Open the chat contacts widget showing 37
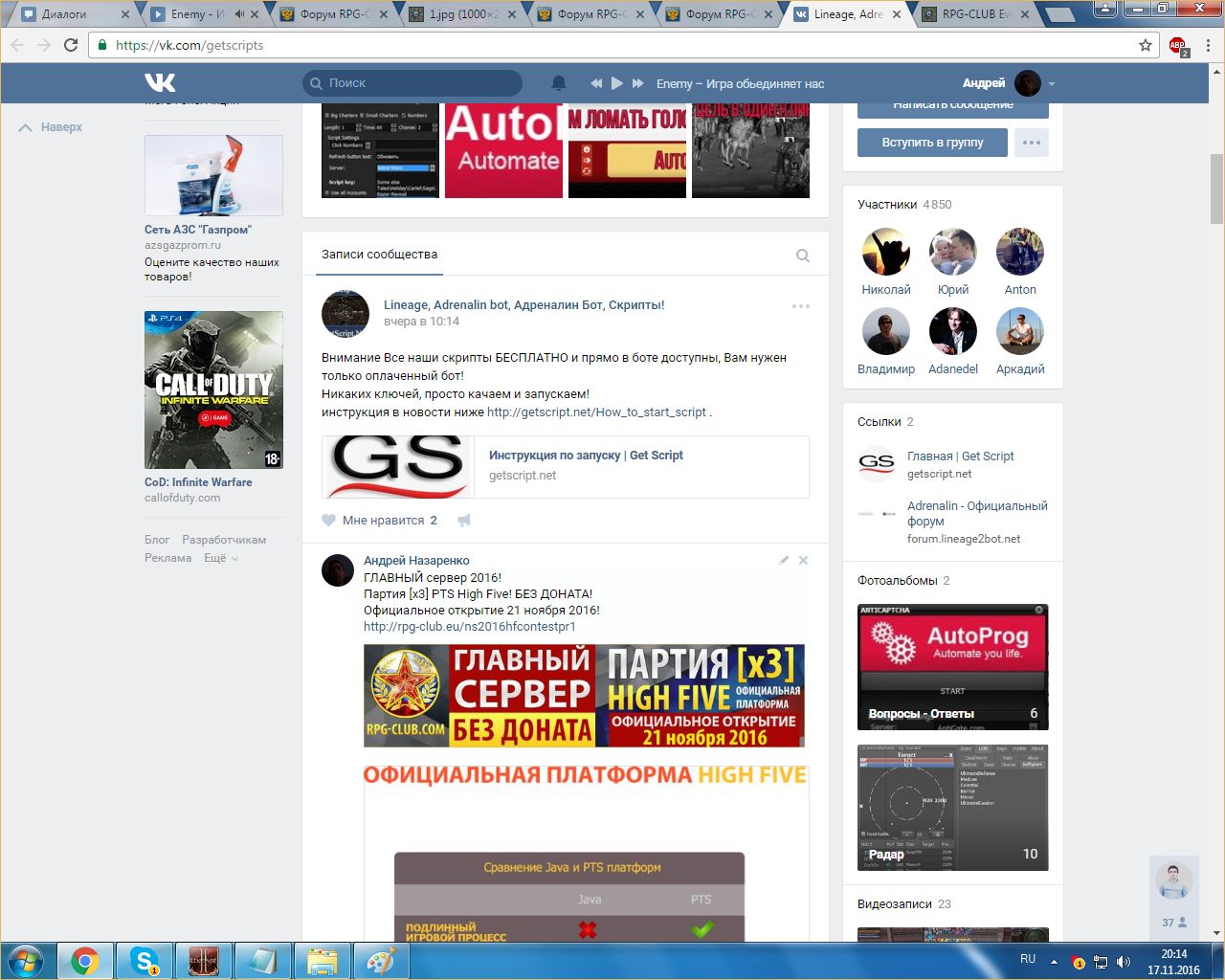Screen dimensions: 1225x980 pos(1173,897)
